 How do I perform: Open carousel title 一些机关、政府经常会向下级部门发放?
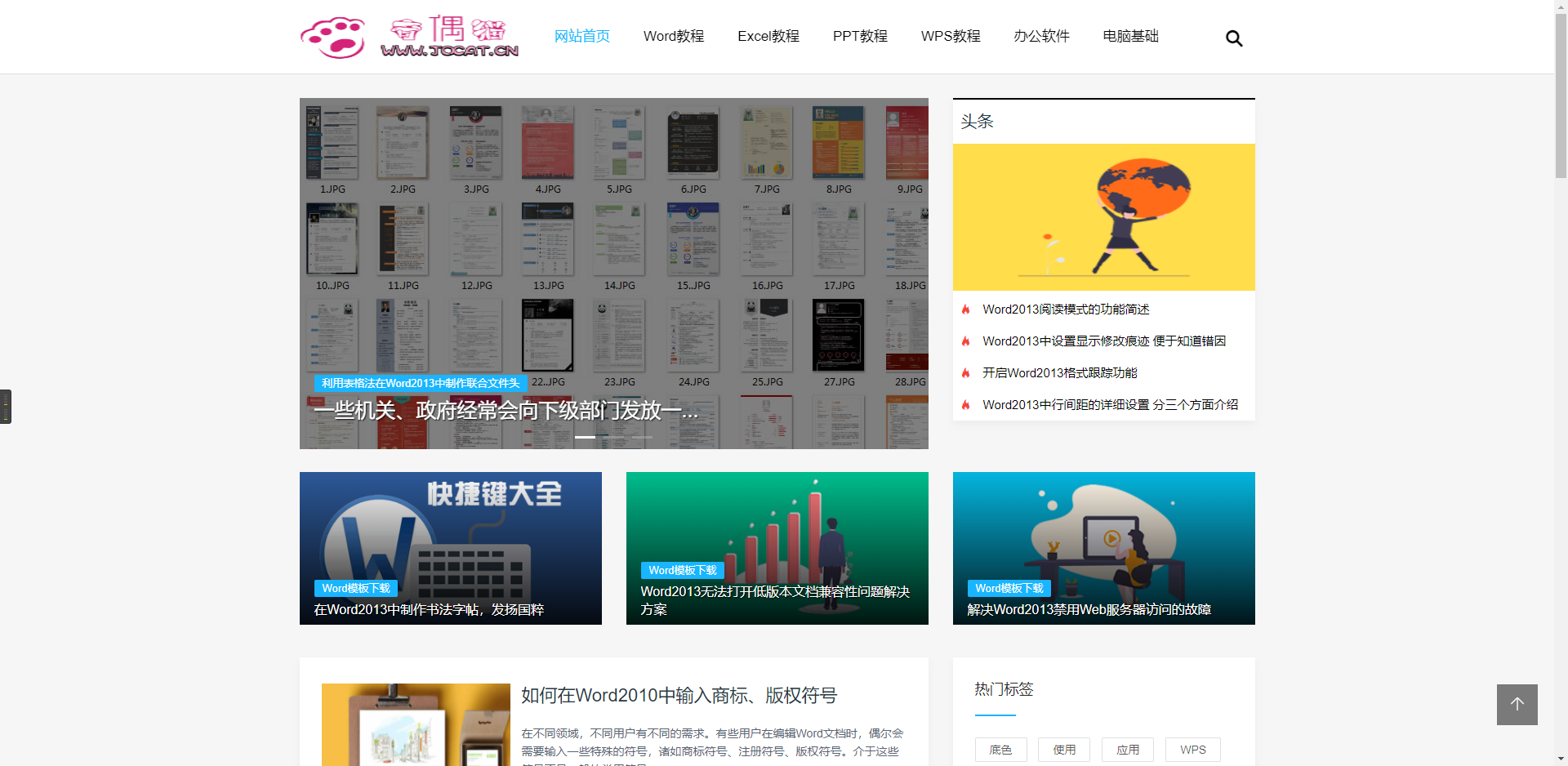pos(506,410)
